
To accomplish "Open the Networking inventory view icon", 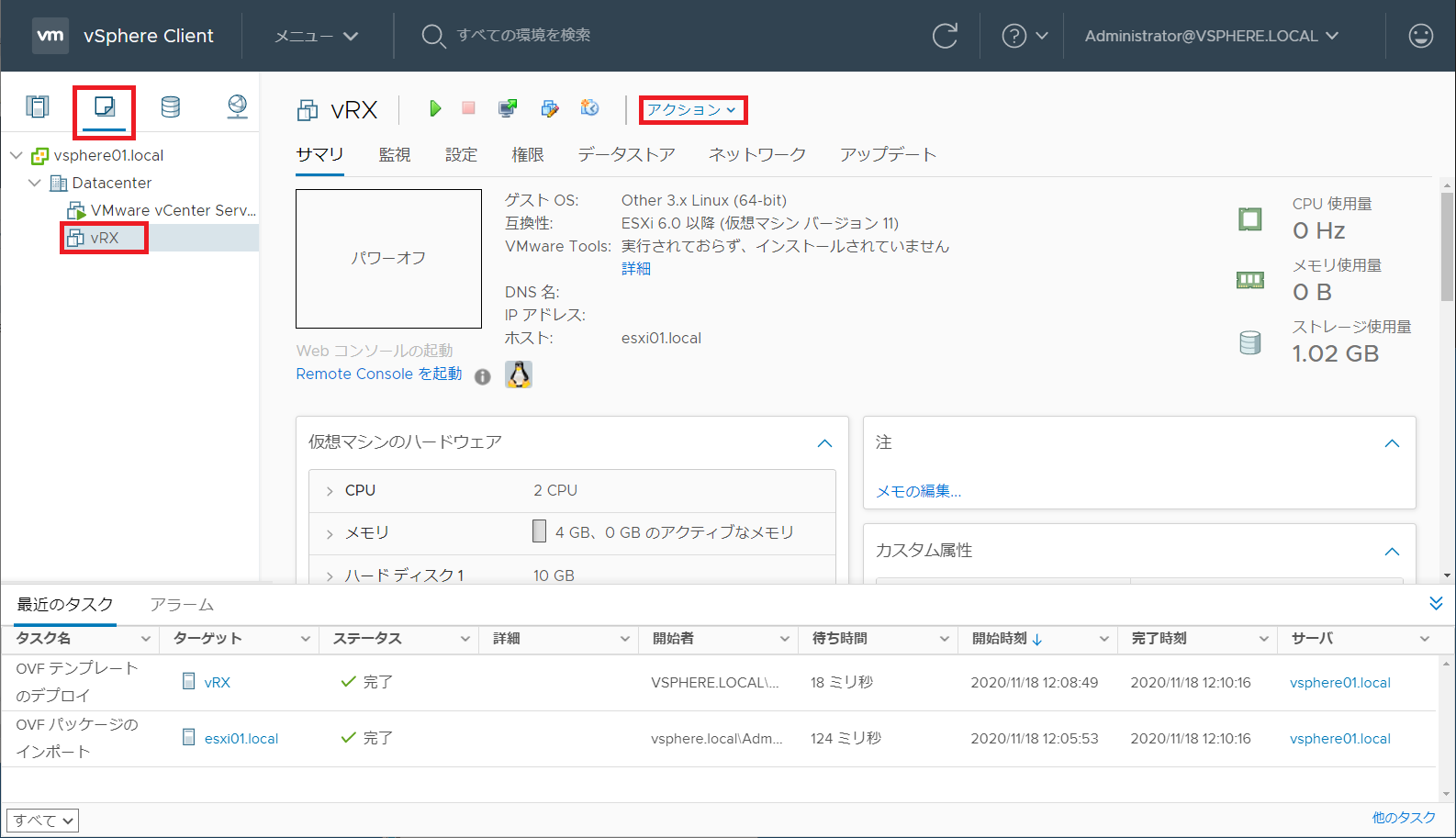I will (x=237, y=107).
